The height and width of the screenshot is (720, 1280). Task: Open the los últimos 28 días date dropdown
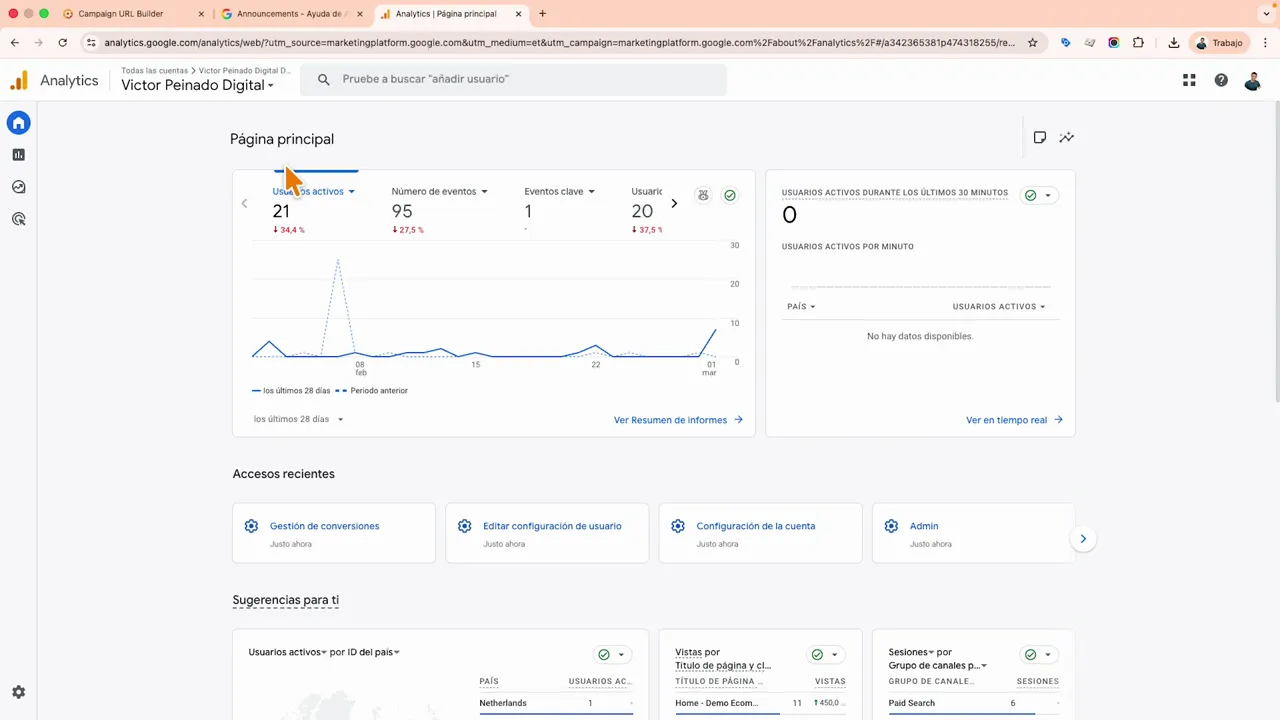click(x=298, y=419)
